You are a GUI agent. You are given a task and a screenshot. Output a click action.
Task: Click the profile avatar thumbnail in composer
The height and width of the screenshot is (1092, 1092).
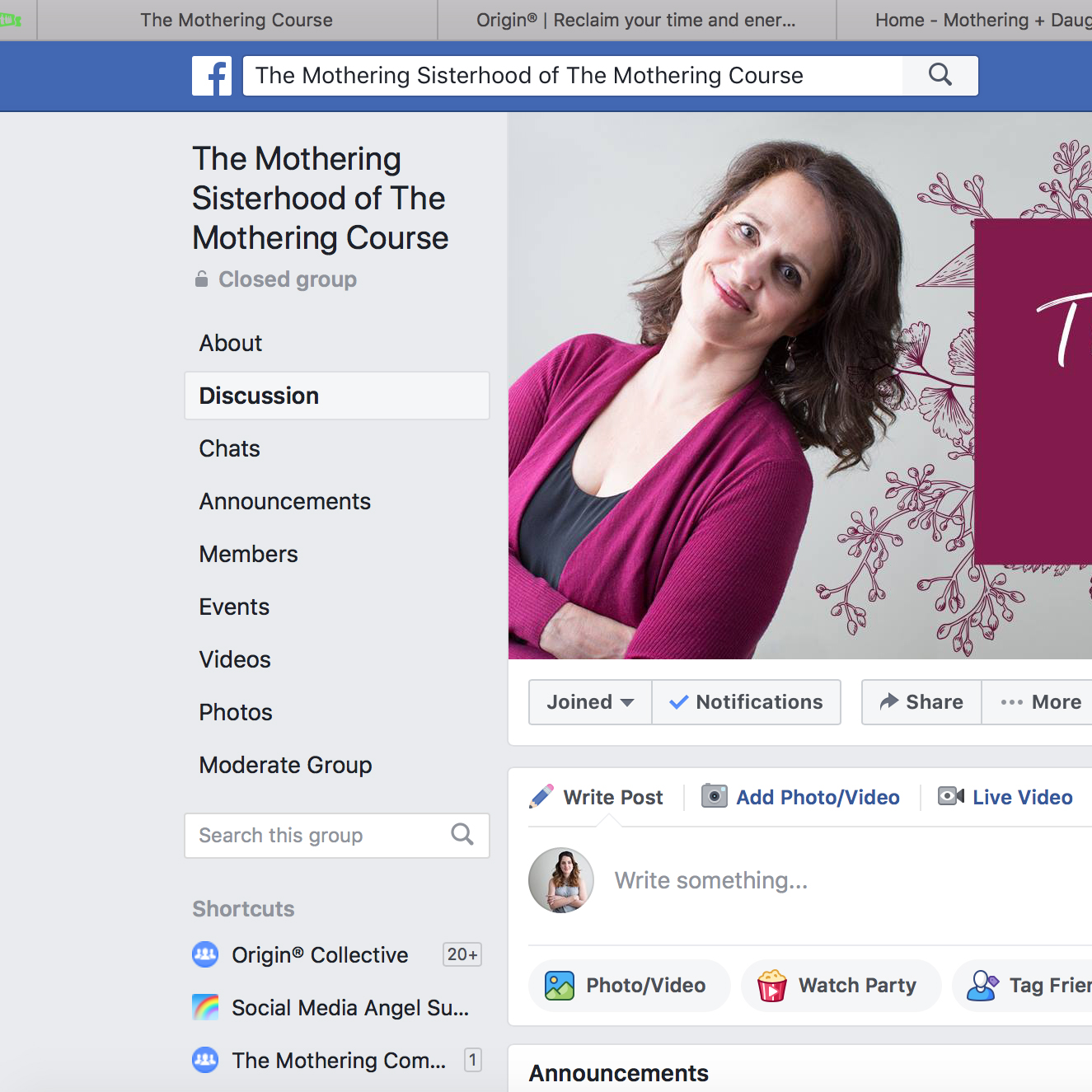click(x=561, y=880)
